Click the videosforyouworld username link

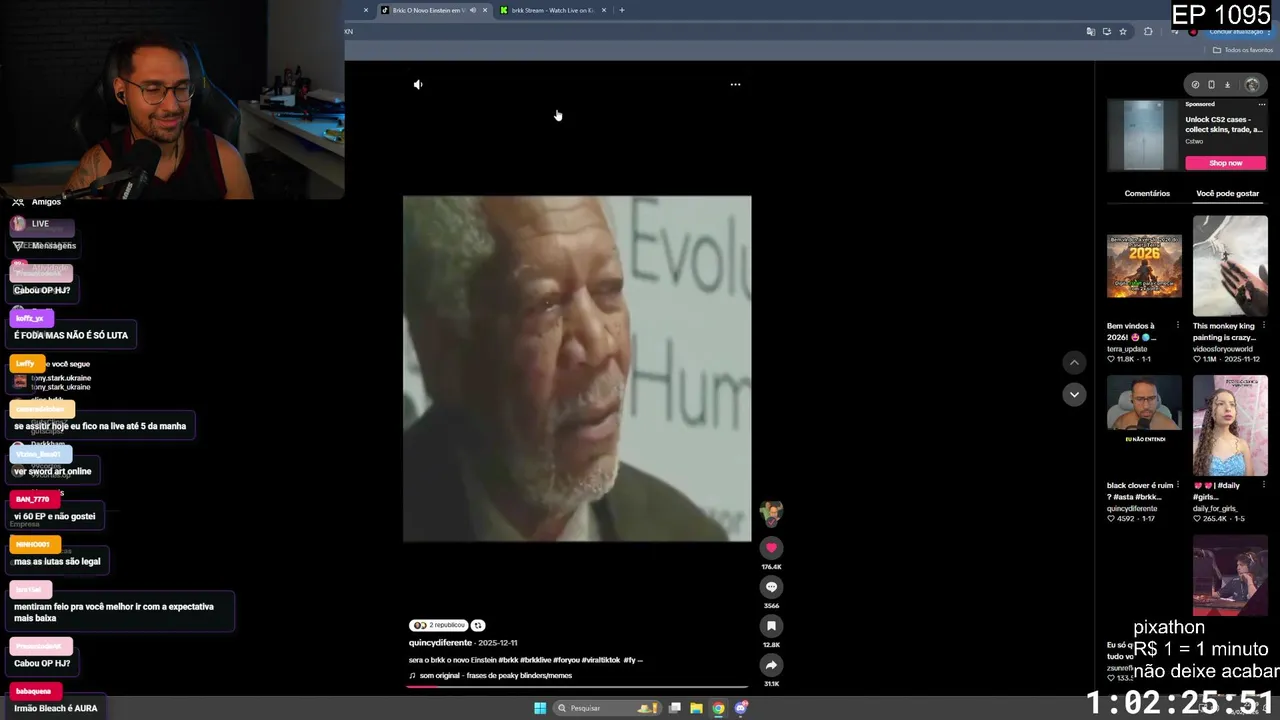coord(1222,349)
